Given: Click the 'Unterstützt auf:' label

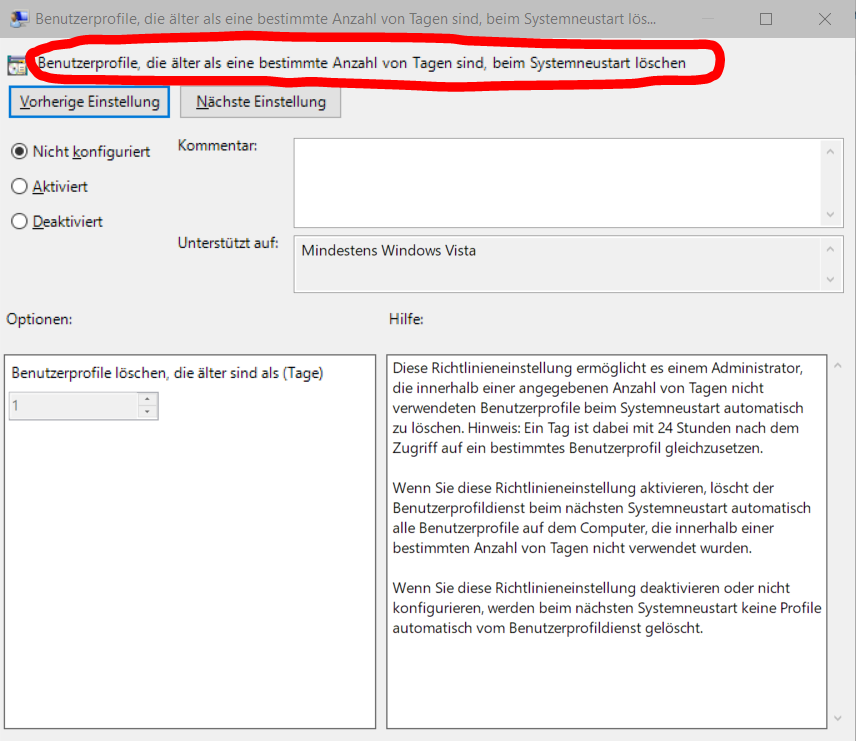Looking at the screenshot, I should click(x=228, y=242).
